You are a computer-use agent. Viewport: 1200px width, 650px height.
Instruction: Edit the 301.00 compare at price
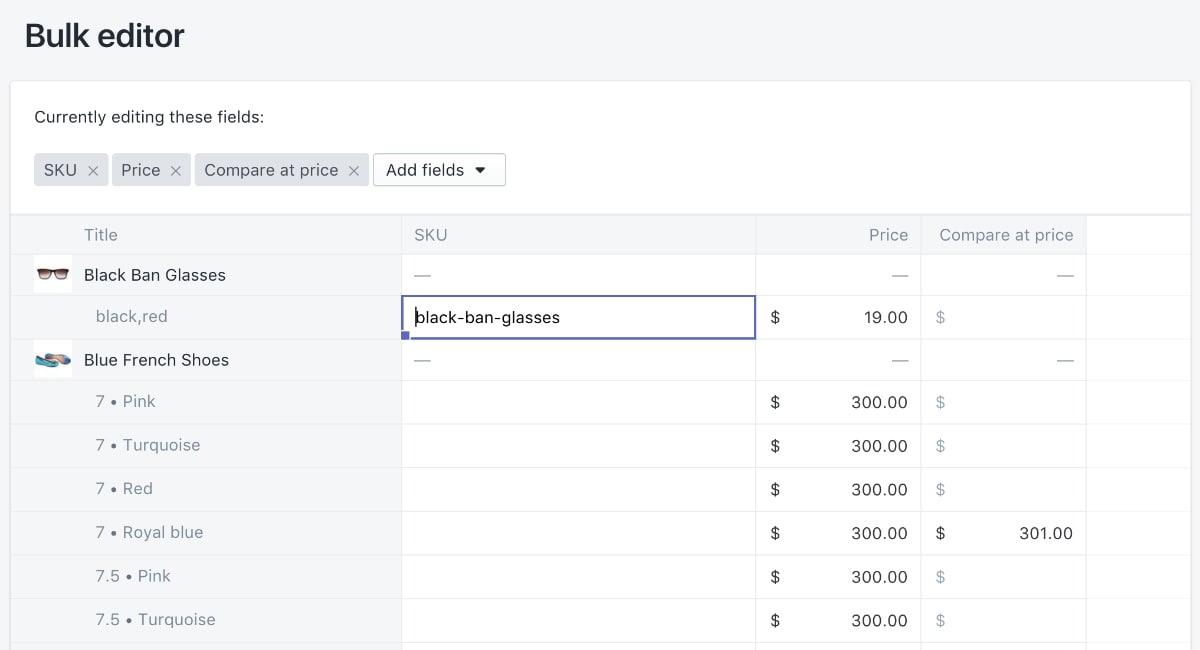pyautogui.click(x=1003, y=533)
